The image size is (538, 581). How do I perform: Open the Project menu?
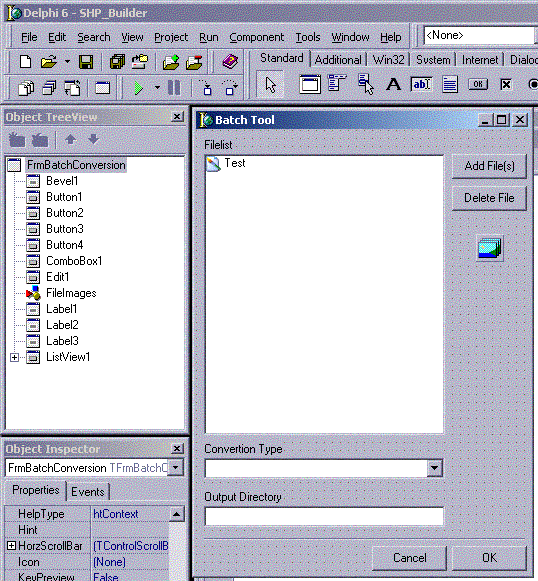[171, 37]
